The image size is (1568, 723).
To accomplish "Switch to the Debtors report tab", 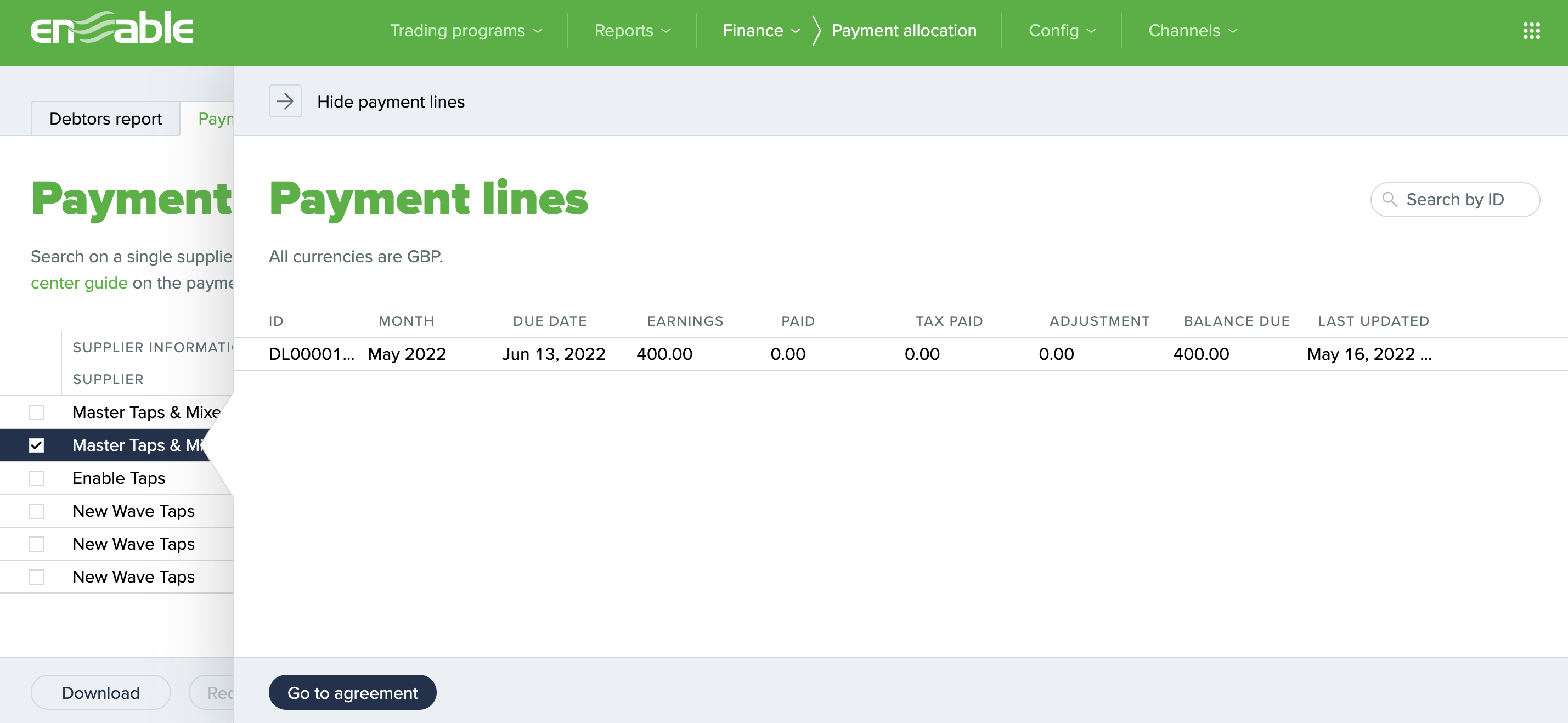I will click(105, 118).
